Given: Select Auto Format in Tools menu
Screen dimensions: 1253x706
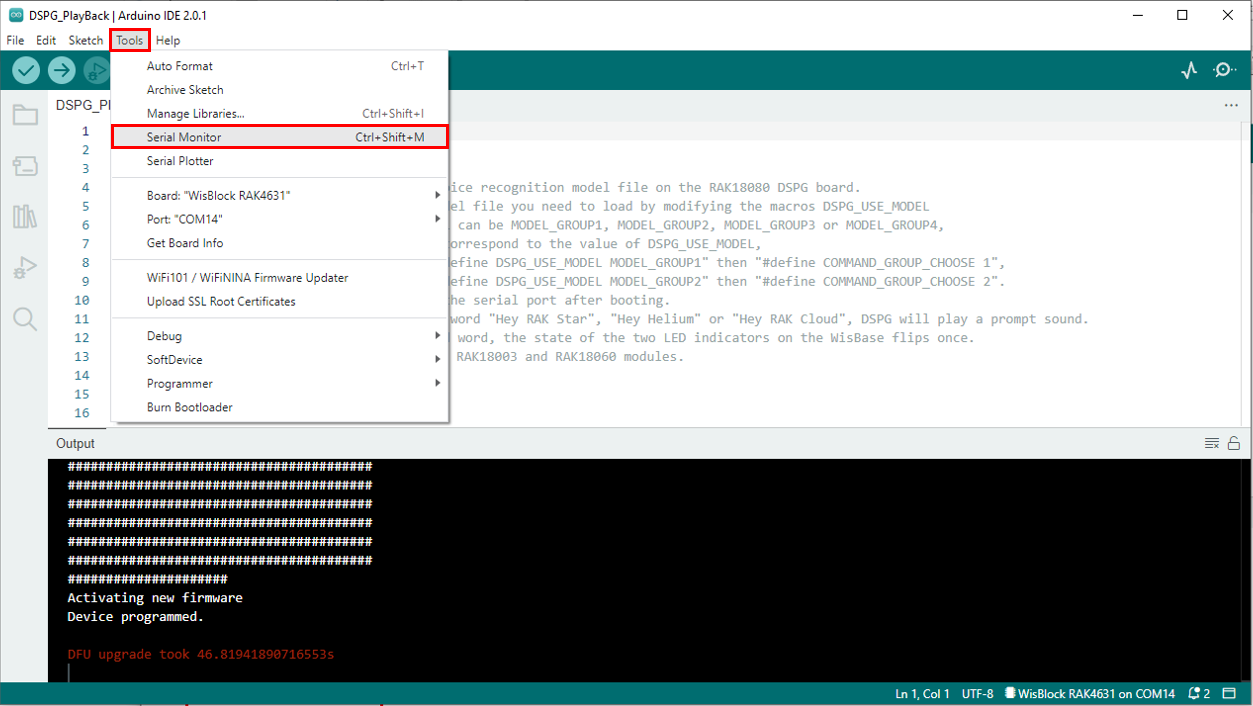Looking at the screenshot, I should [x=280, y=66].
